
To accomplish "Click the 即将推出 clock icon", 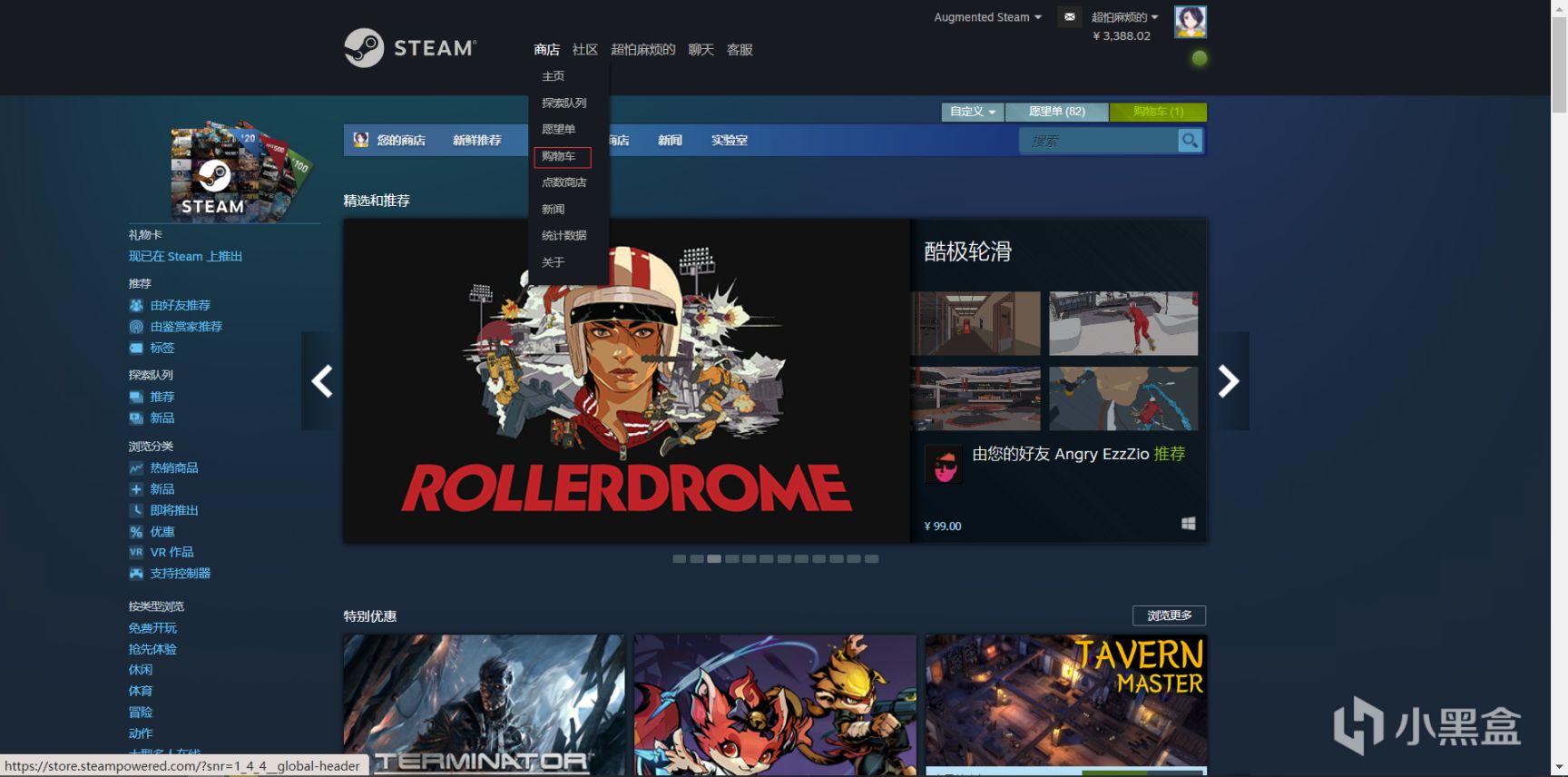I will (x=136, y=511).
